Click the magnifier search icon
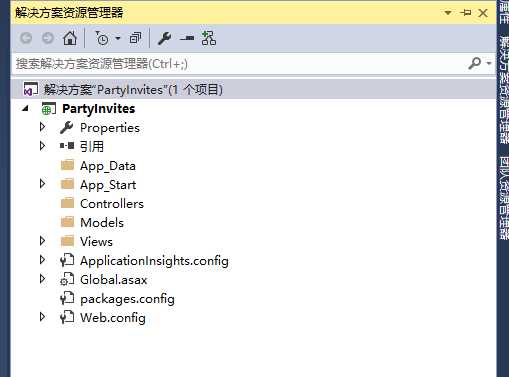 click(474, 63)
